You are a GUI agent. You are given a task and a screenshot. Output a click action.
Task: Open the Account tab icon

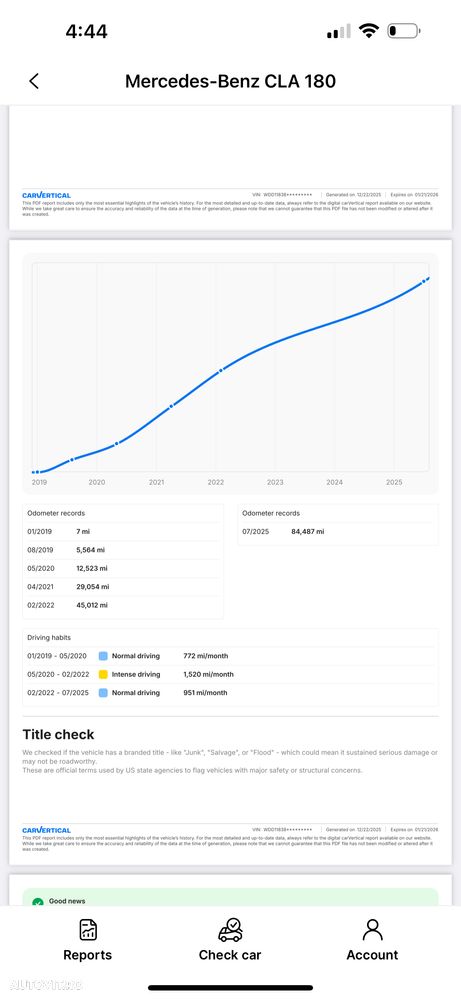pyautogui.click(x=372, y=930)
